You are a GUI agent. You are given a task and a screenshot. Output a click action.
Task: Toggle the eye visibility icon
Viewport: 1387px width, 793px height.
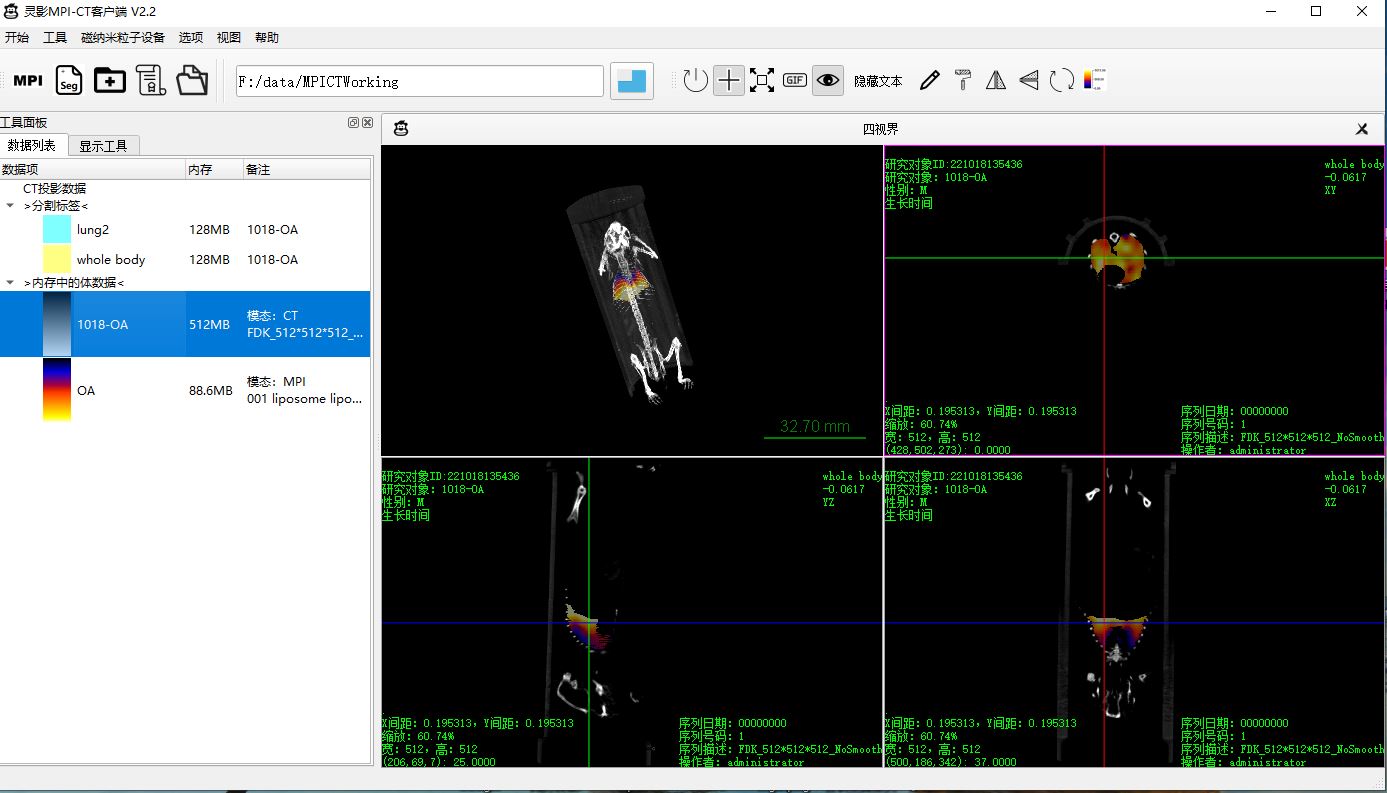pyautogui.click(x=828, y=80)
